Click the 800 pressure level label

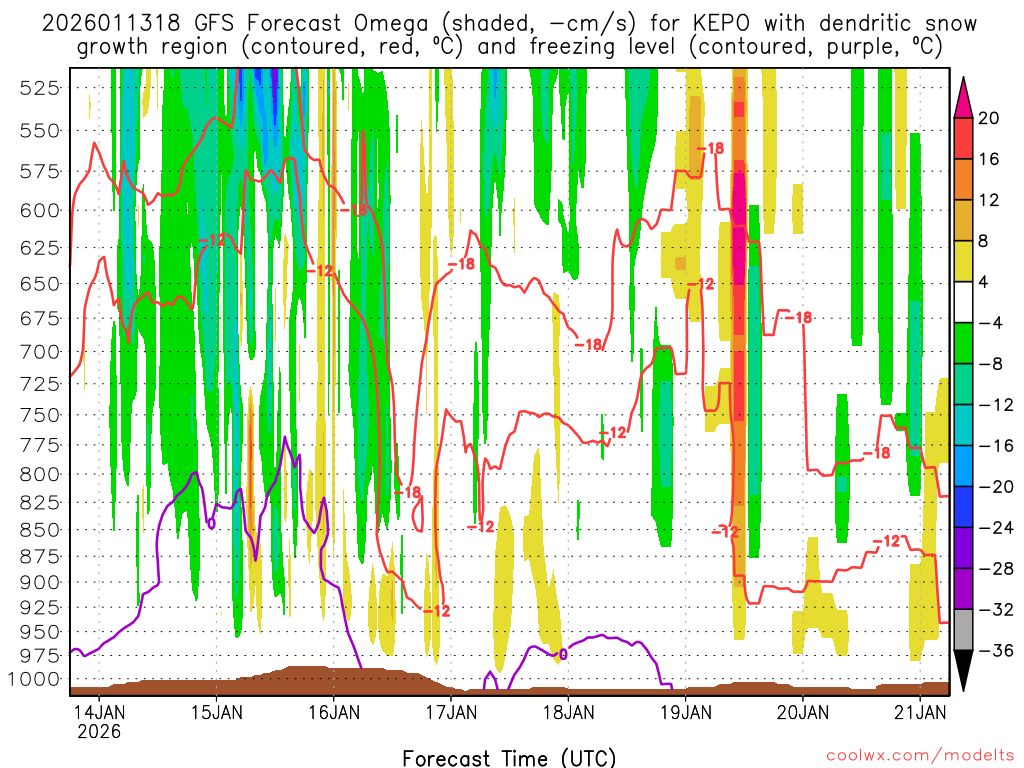click(40, 475)
